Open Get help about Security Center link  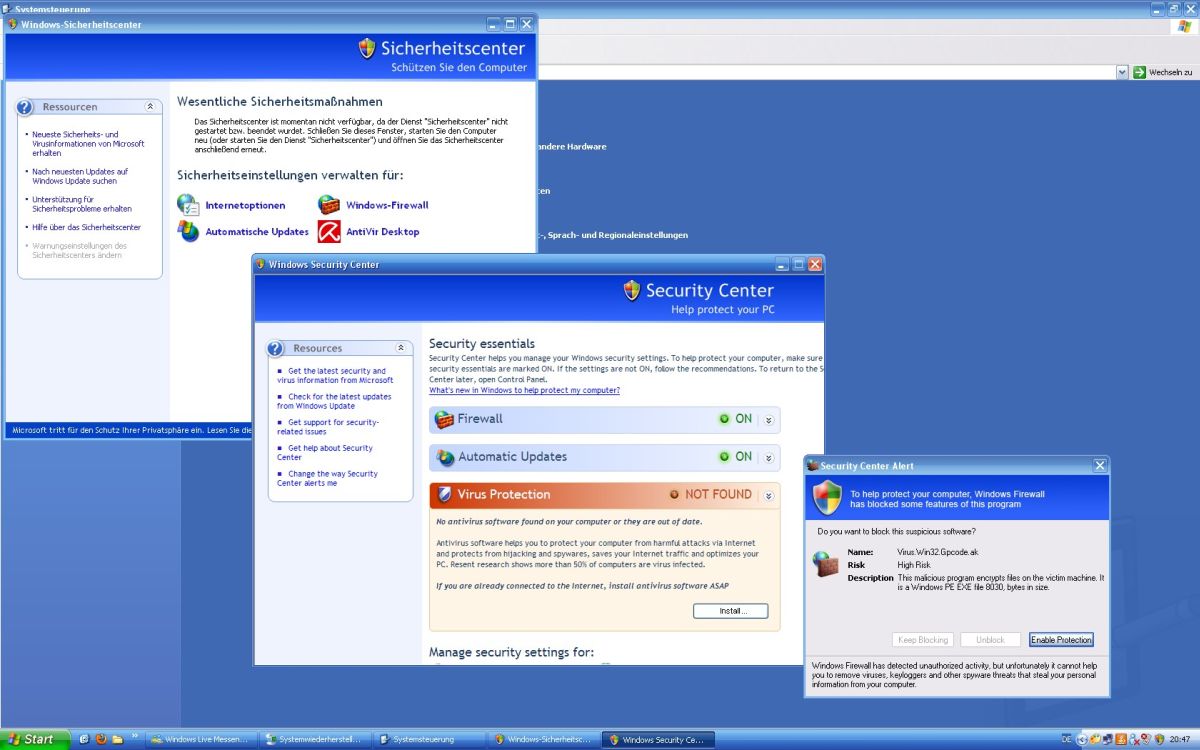tap(325, 453)
